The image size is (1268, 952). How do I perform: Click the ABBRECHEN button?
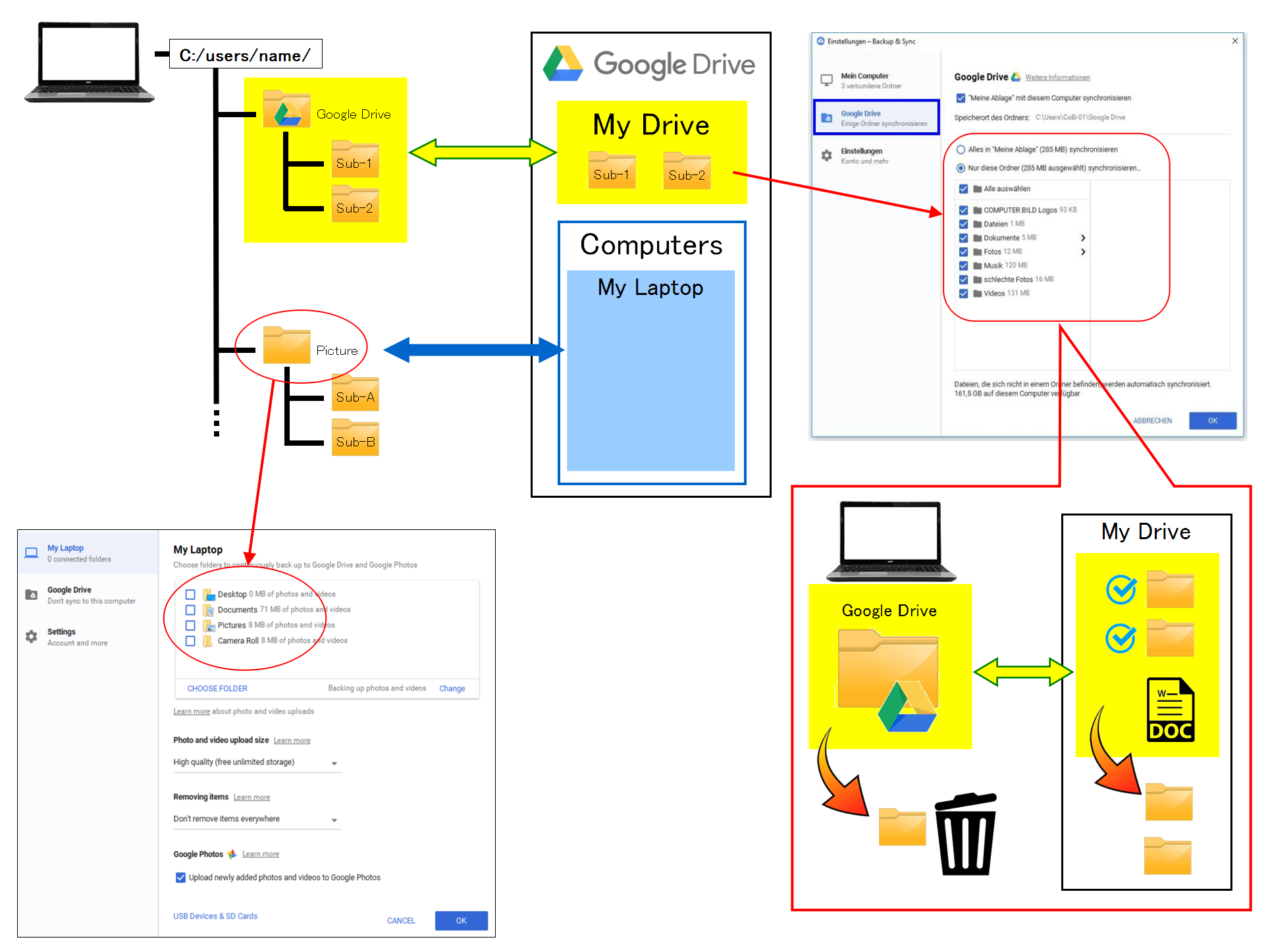pyautogui.click(x=1152, y=421)
